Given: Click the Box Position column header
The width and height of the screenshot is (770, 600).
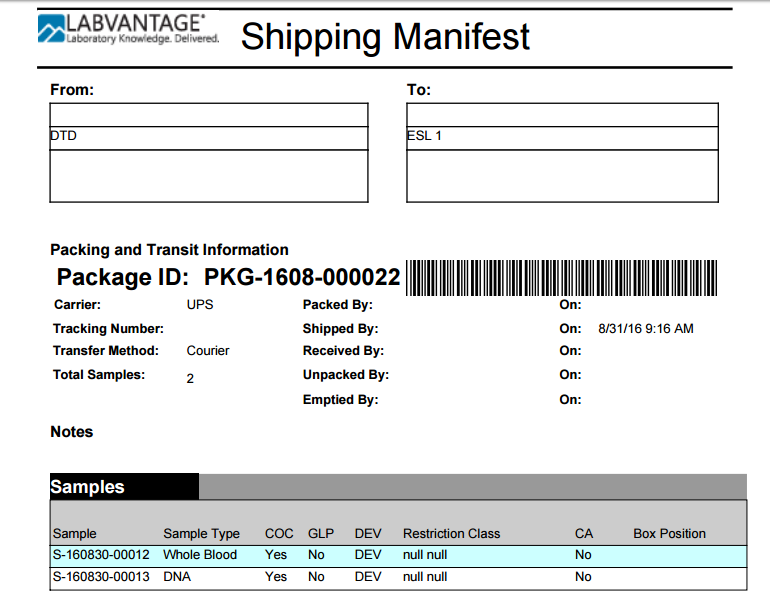Looking at the screenshot, I should (669, 534).
